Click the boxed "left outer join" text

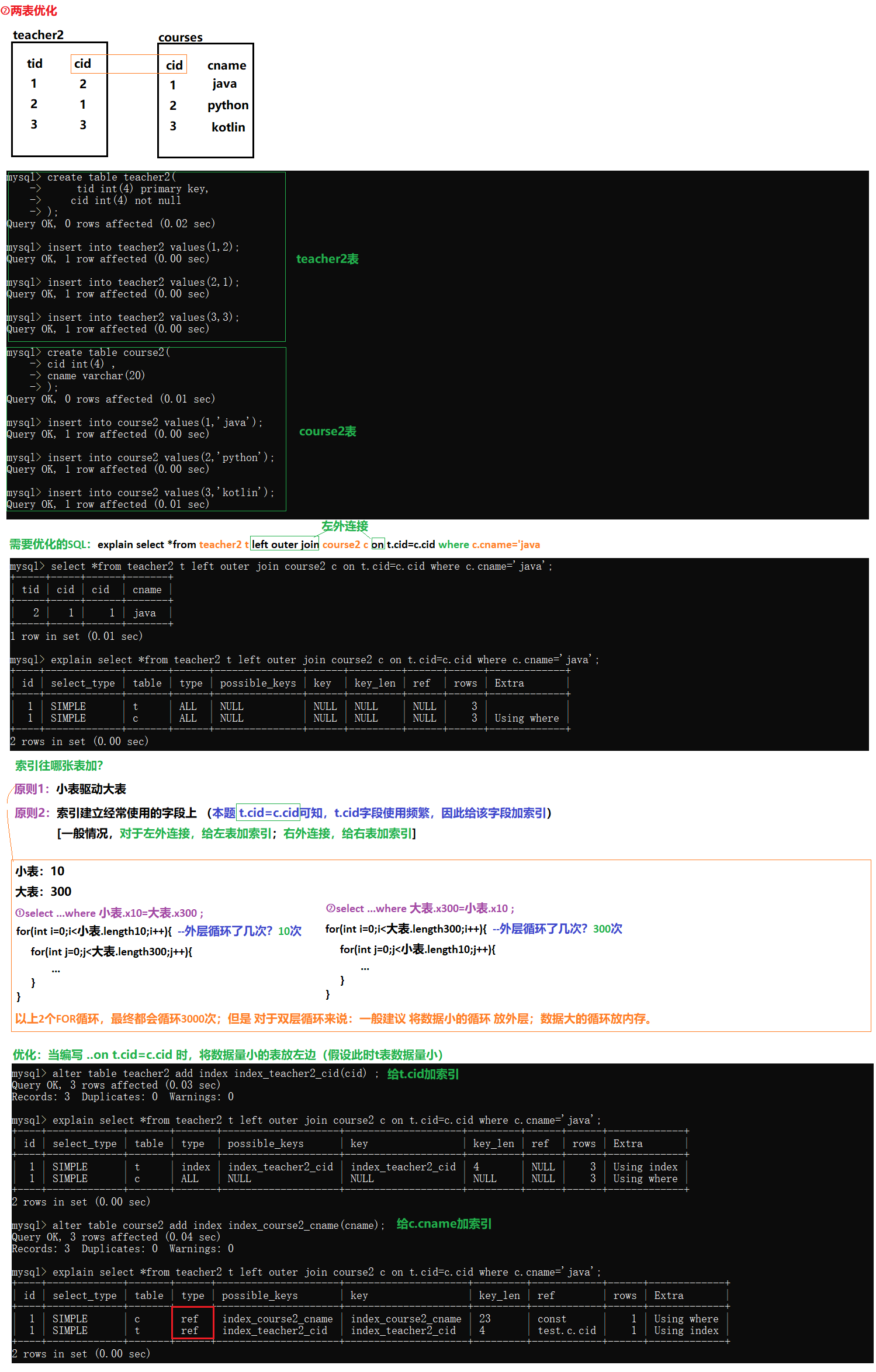coord(285,544)
